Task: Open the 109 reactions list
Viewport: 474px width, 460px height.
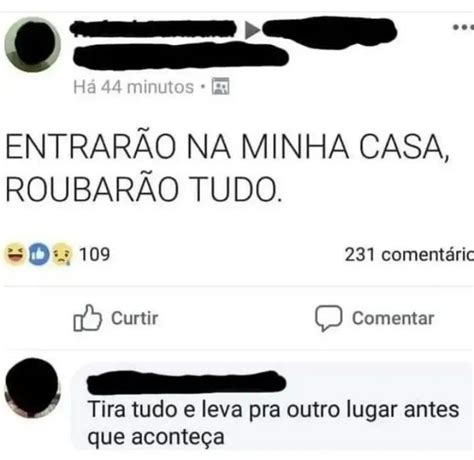Action: [x=94, y=254]
